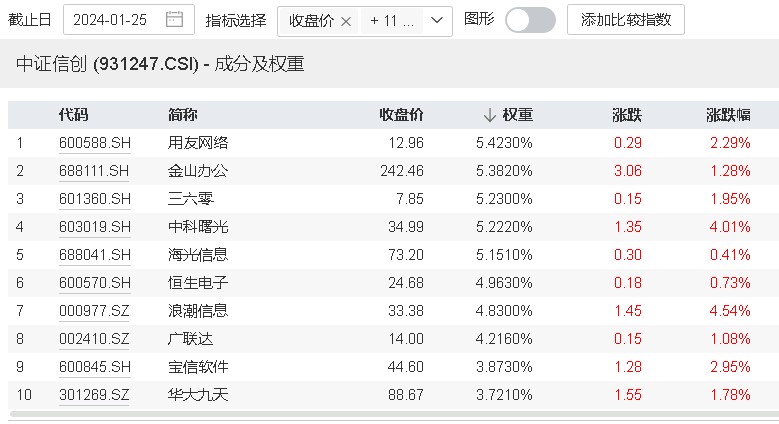Open stock code 301269.SZ link

(94, 395)
